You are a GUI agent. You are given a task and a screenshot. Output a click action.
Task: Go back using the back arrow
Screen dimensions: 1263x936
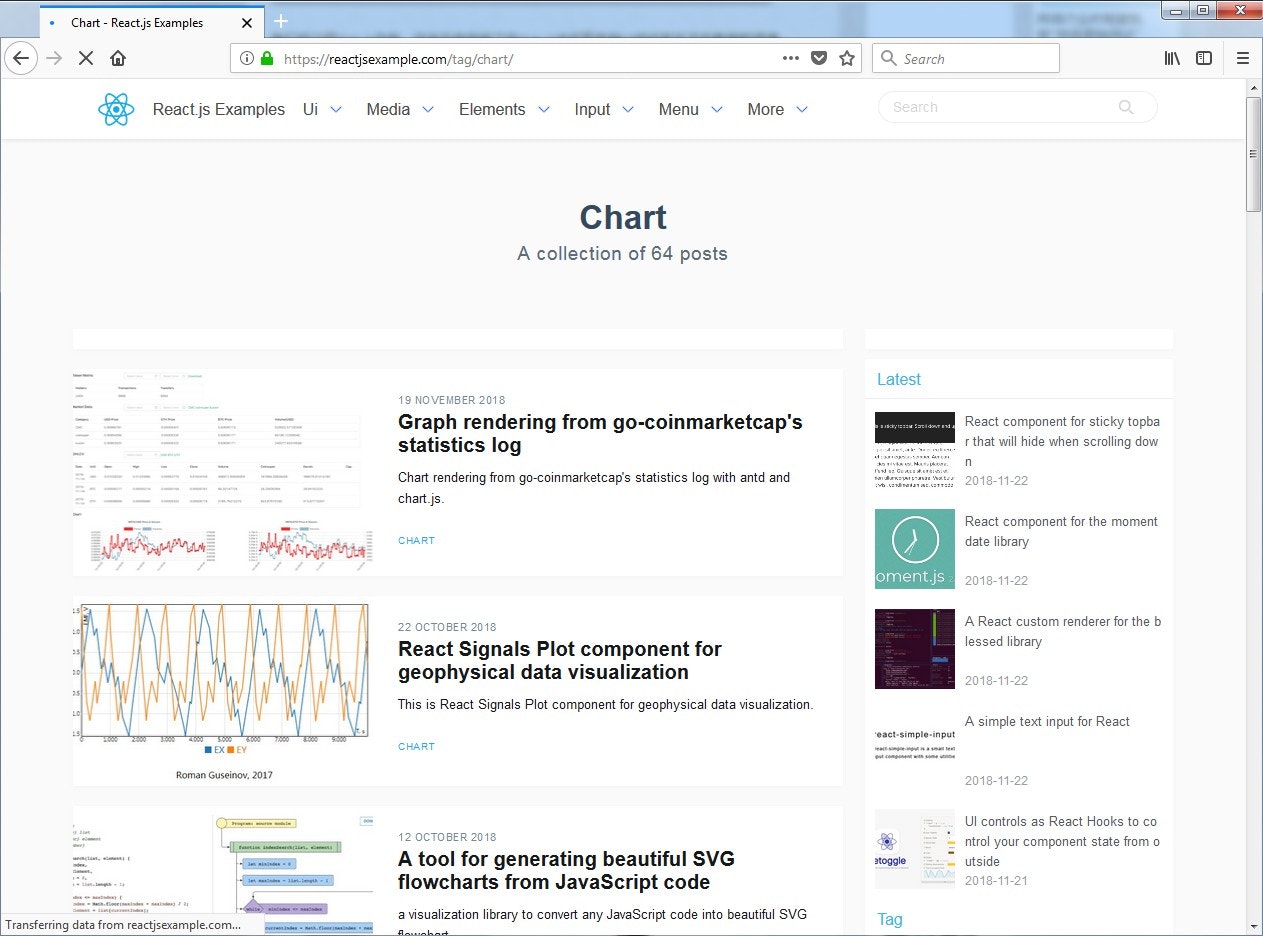(21, 58)
